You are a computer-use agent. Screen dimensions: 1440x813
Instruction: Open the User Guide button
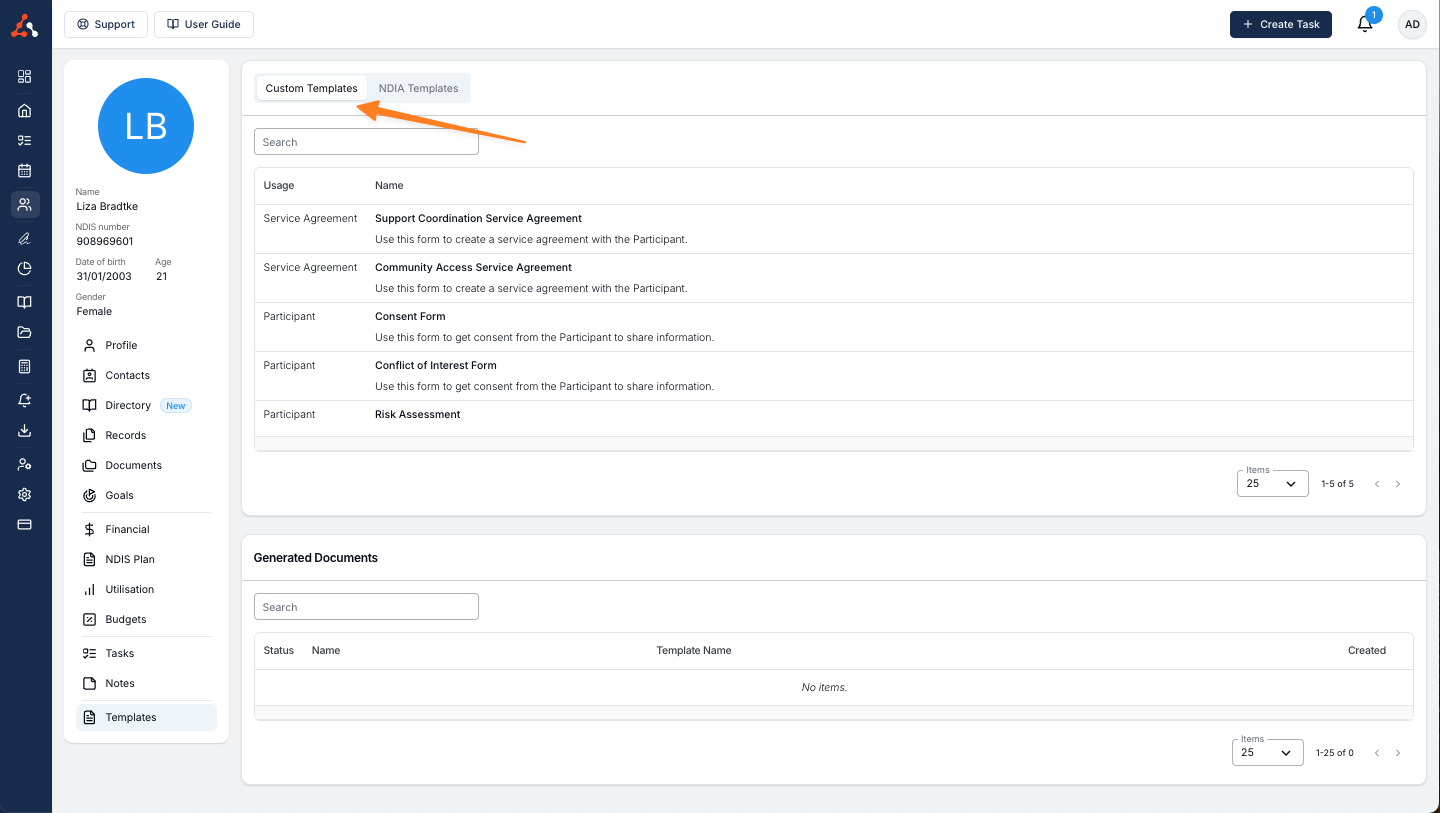[x=204, y=25]
